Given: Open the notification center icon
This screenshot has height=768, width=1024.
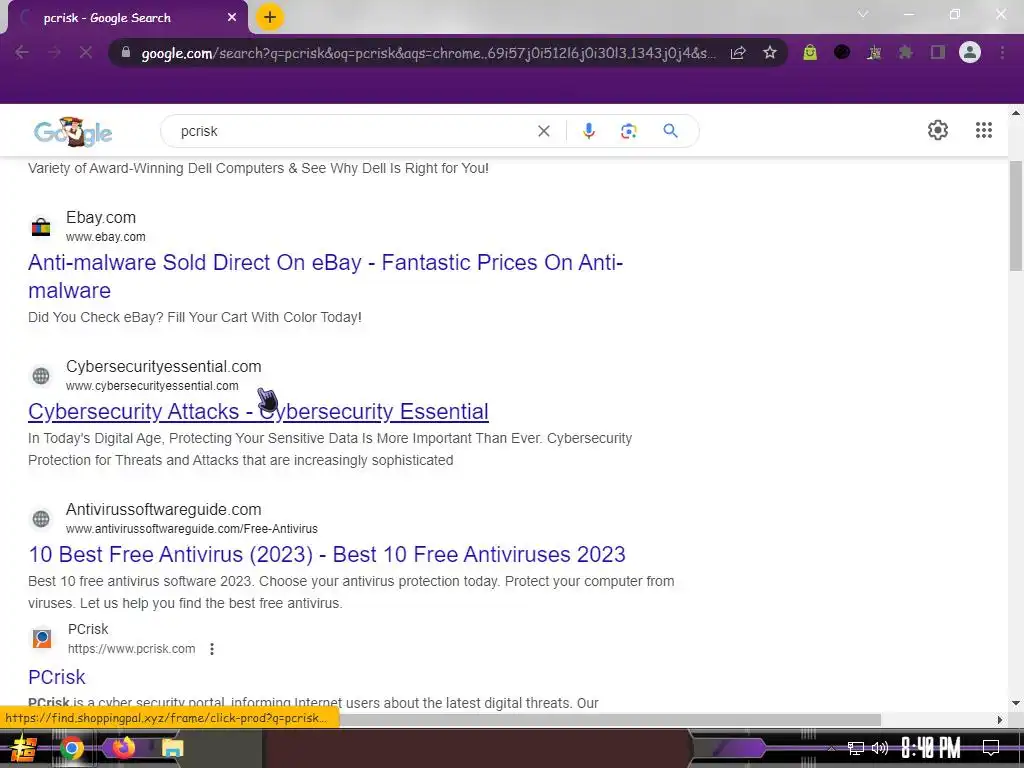Looking at the screenshot, I should pos(991,748).
